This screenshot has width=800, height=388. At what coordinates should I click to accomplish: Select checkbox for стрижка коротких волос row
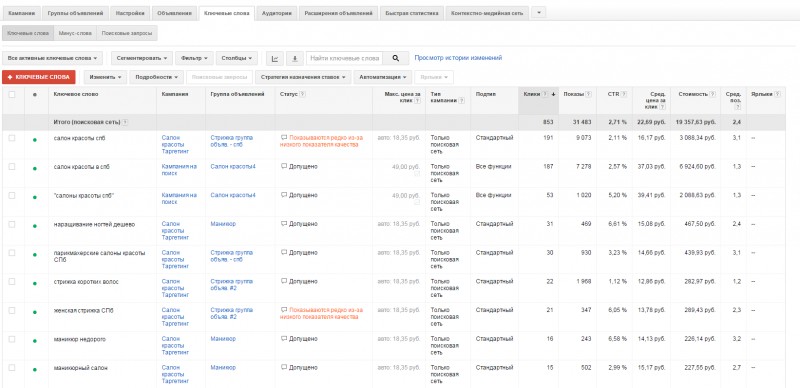12,281
